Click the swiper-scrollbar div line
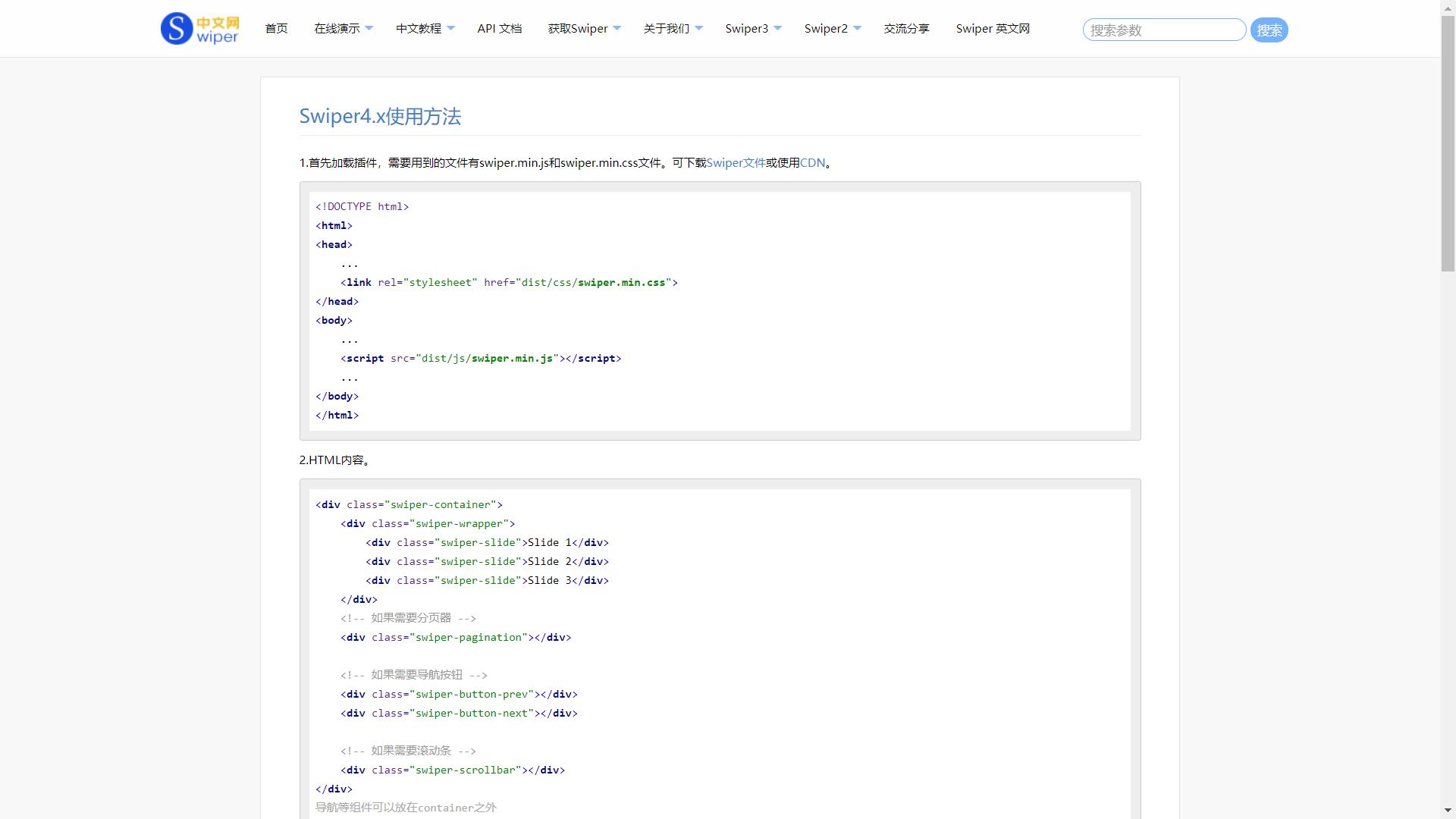 [x=453, y=770]
